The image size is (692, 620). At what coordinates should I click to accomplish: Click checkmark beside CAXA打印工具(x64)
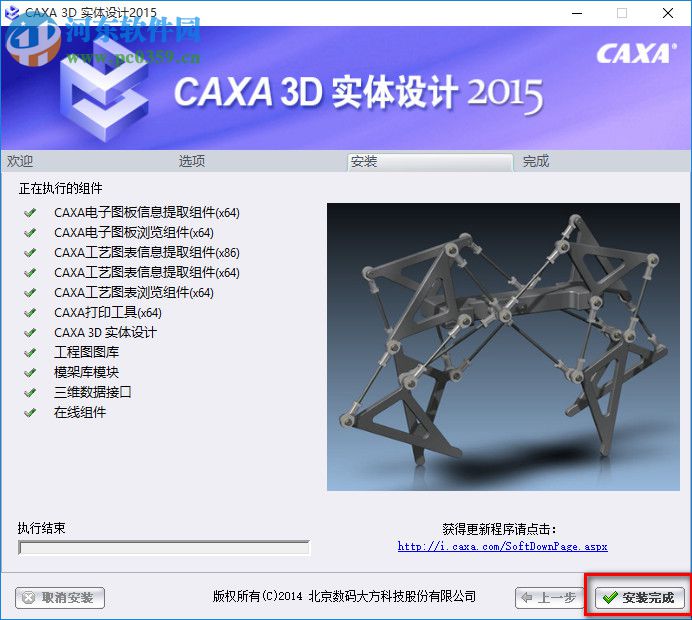(x=30, y=312)
